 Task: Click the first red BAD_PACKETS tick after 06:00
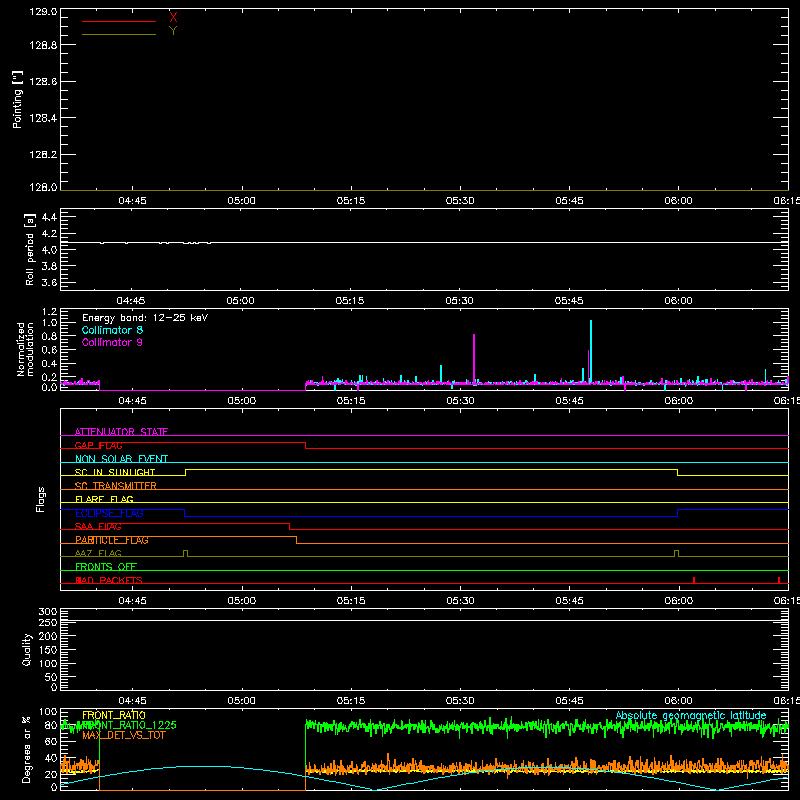point(694,580)
